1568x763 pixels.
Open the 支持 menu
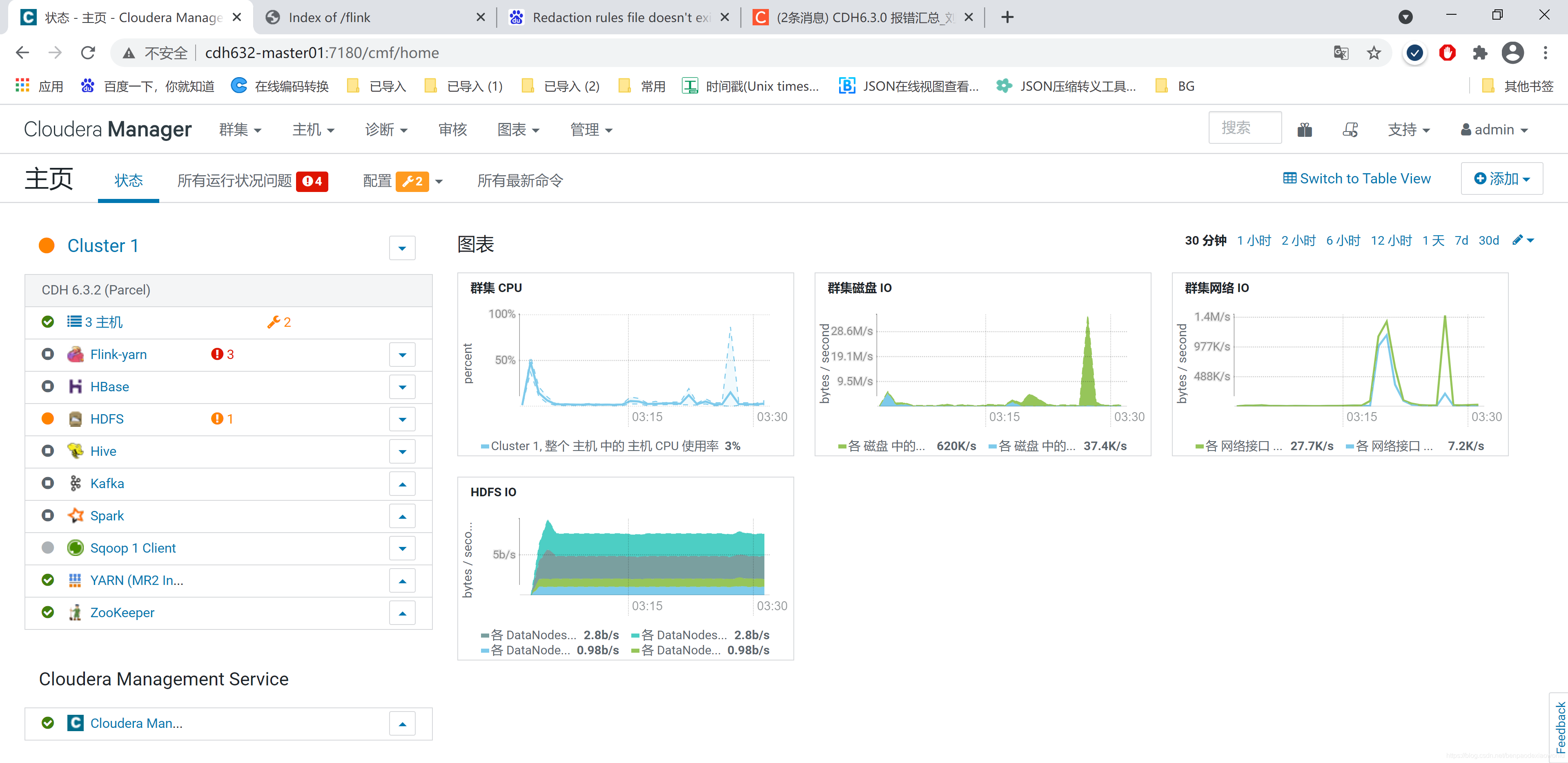[x=1409, y=129]
